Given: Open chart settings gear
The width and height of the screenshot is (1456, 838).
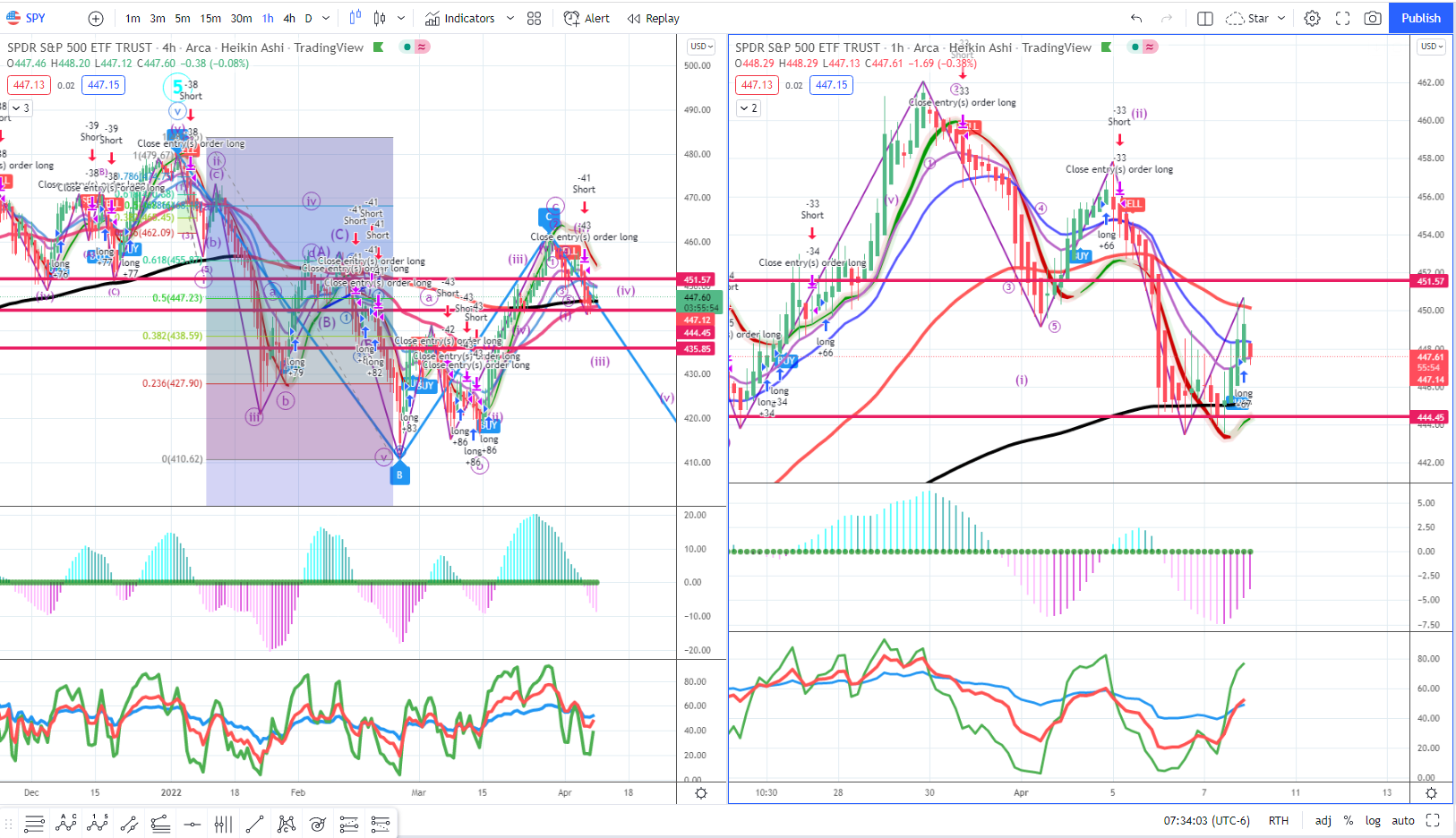Looking at the screenshot, I should coord(1312,18).
